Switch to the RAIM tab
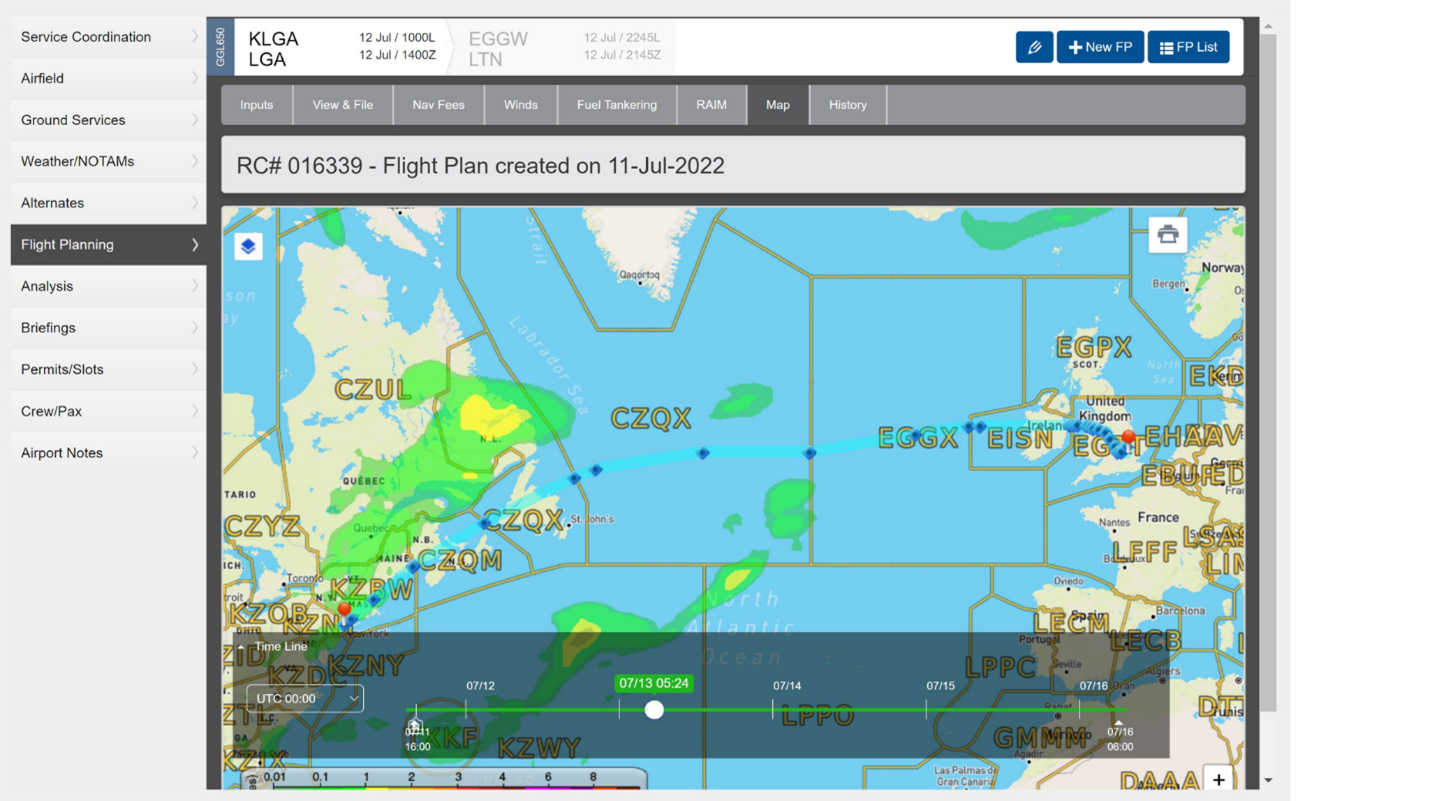1430x801 pixels. tap(712, 105)
